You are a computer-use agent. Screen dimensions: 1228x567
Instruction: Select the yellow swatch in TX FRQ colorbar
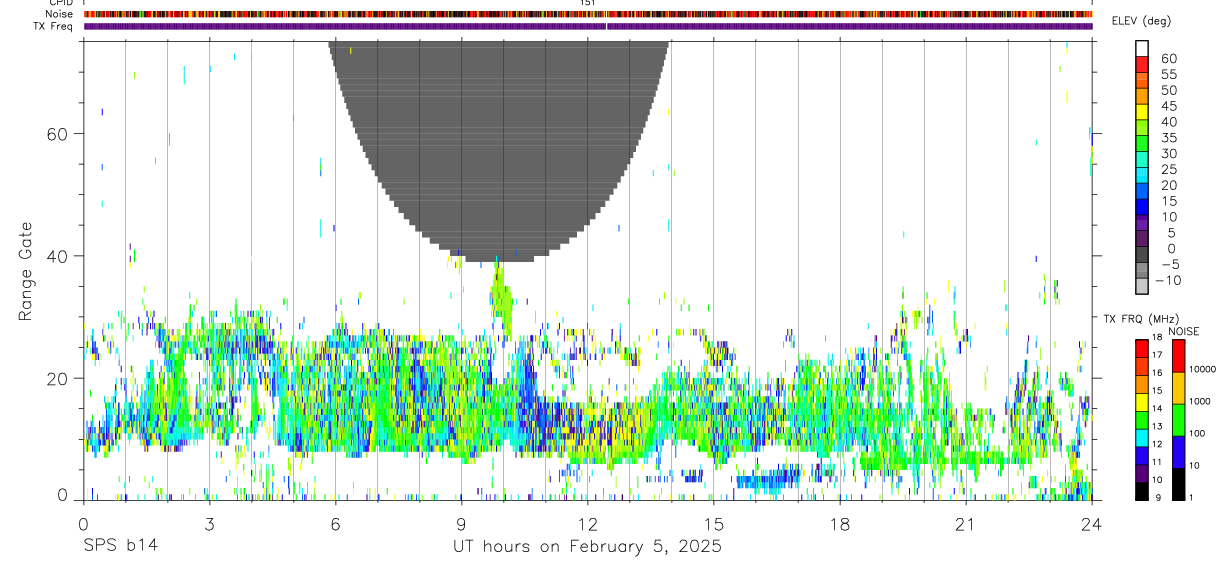coord(1142,402)
